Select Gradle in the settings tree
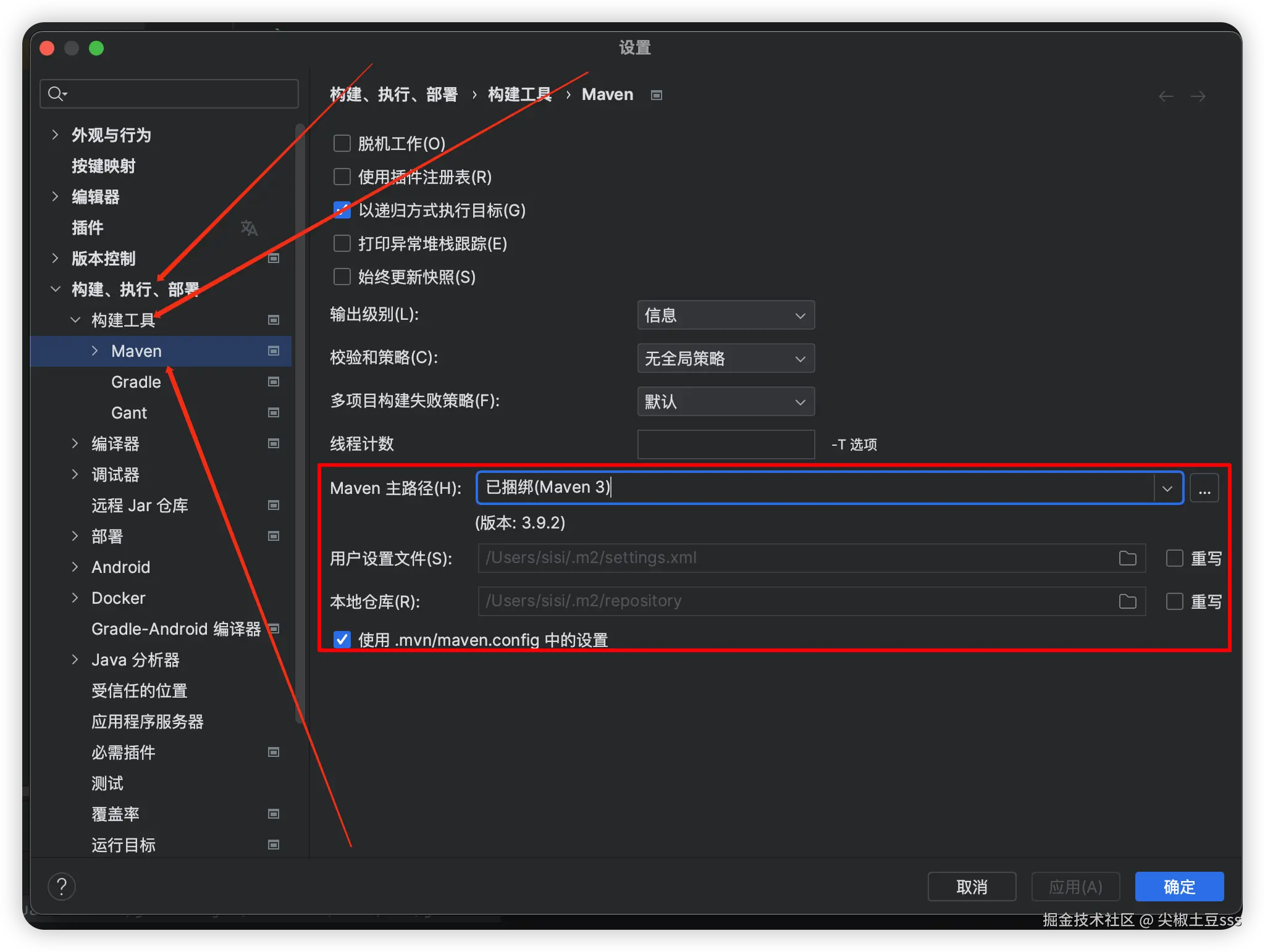 [136, 382]
